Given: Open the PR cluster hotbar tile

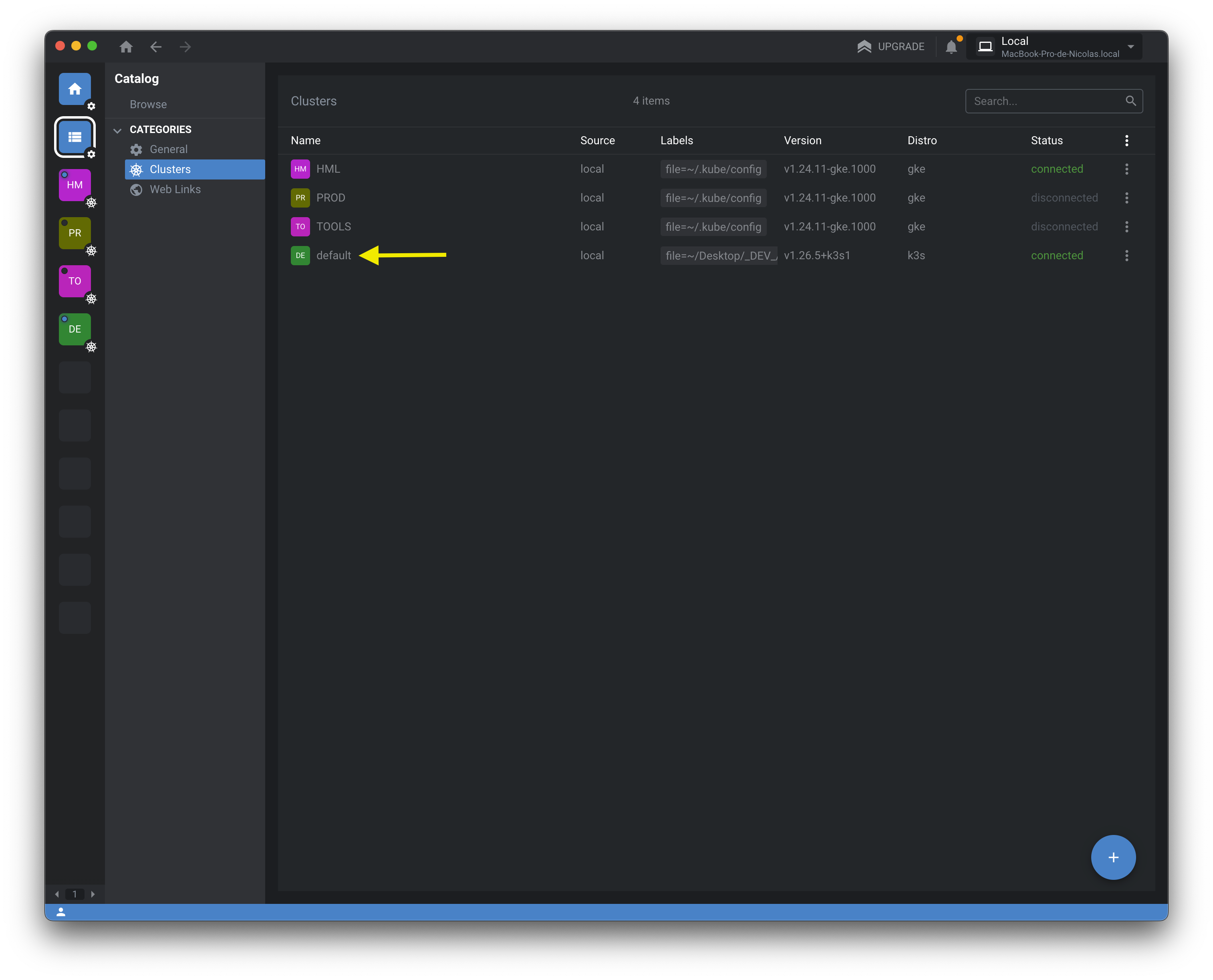Looking at the screenshot, I should [75, 233].
